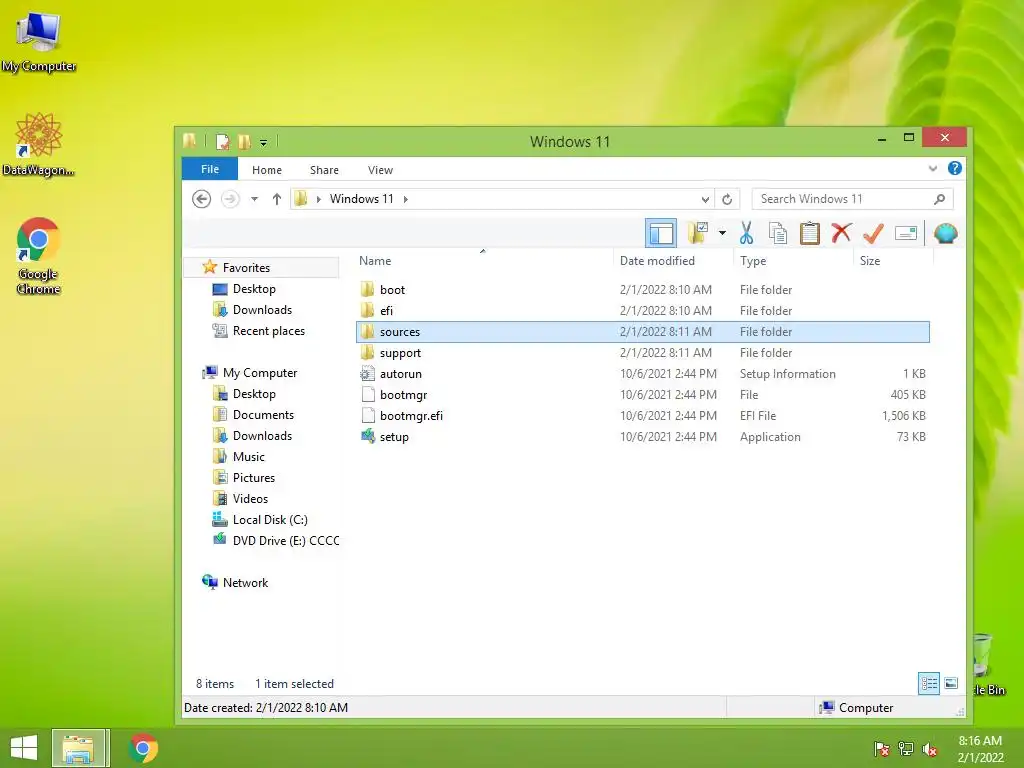Image resolution: width=1024 pixels, height=768 pixels.
Task: Switch to Details view using the status bar icon
Action: [929, 683]
